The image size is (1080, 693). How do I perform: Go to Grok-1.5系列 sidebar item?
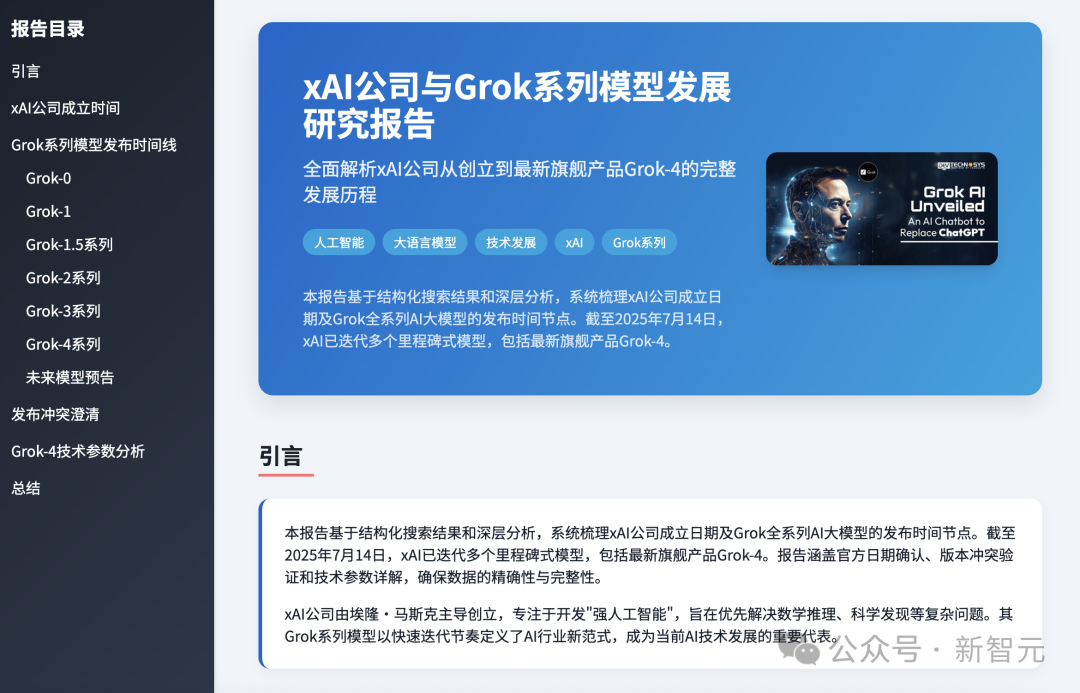pos(69,245)
